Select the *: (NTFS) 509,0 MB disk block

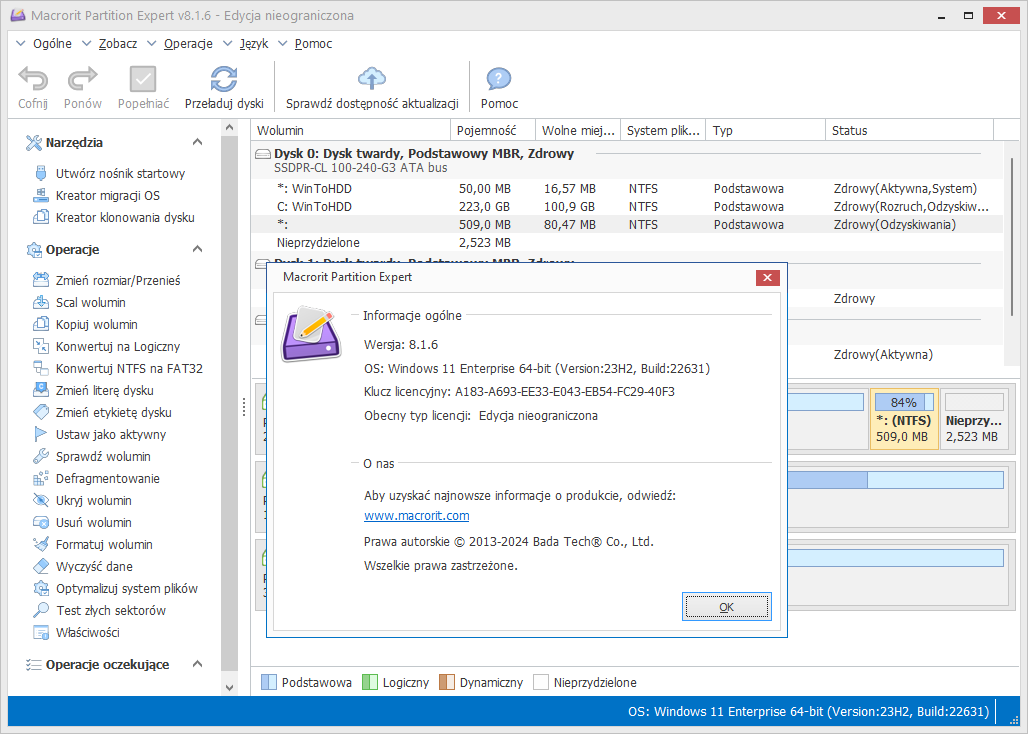[x=904, y=419]
